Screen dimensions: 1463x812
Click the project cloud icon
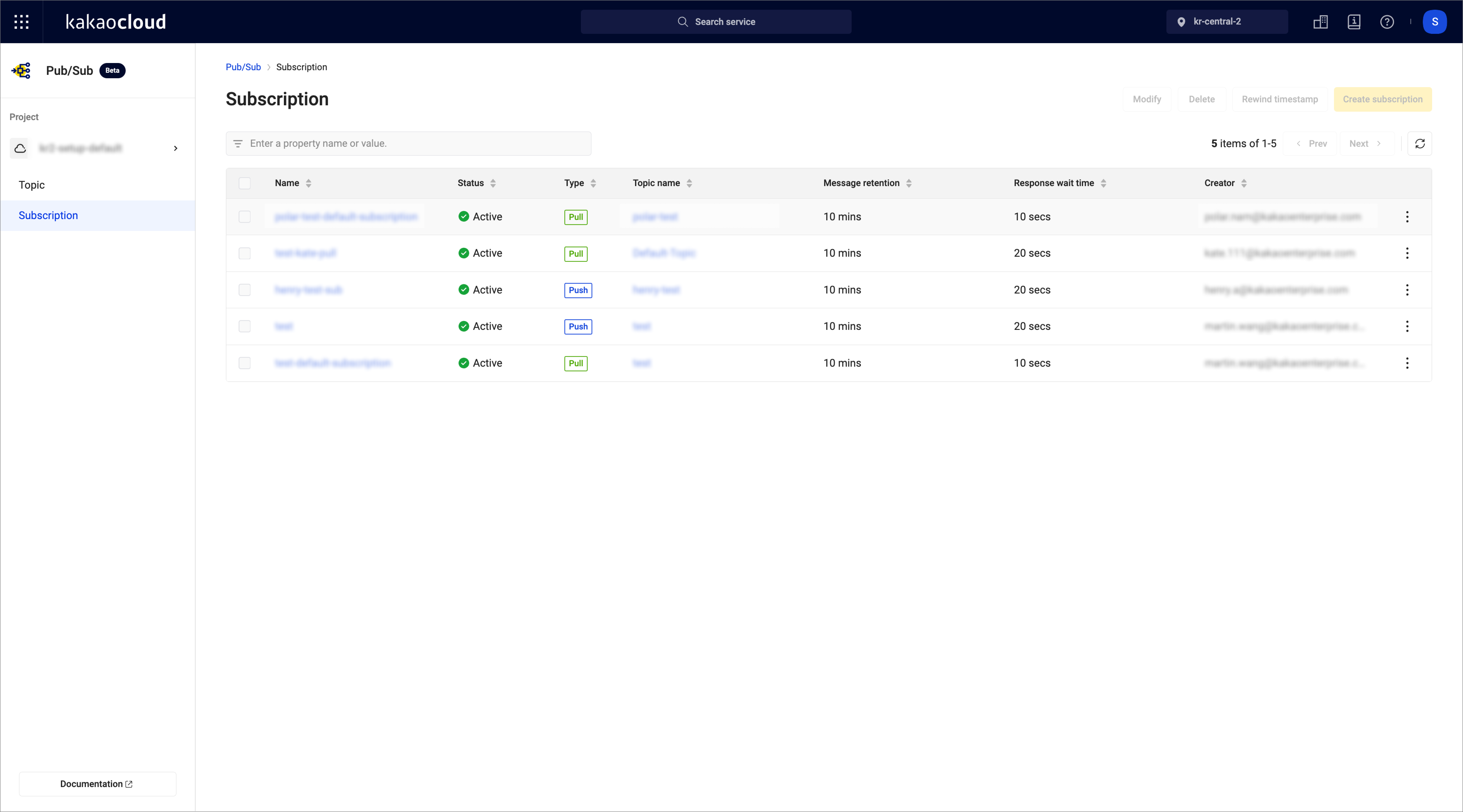coord(20,148)
